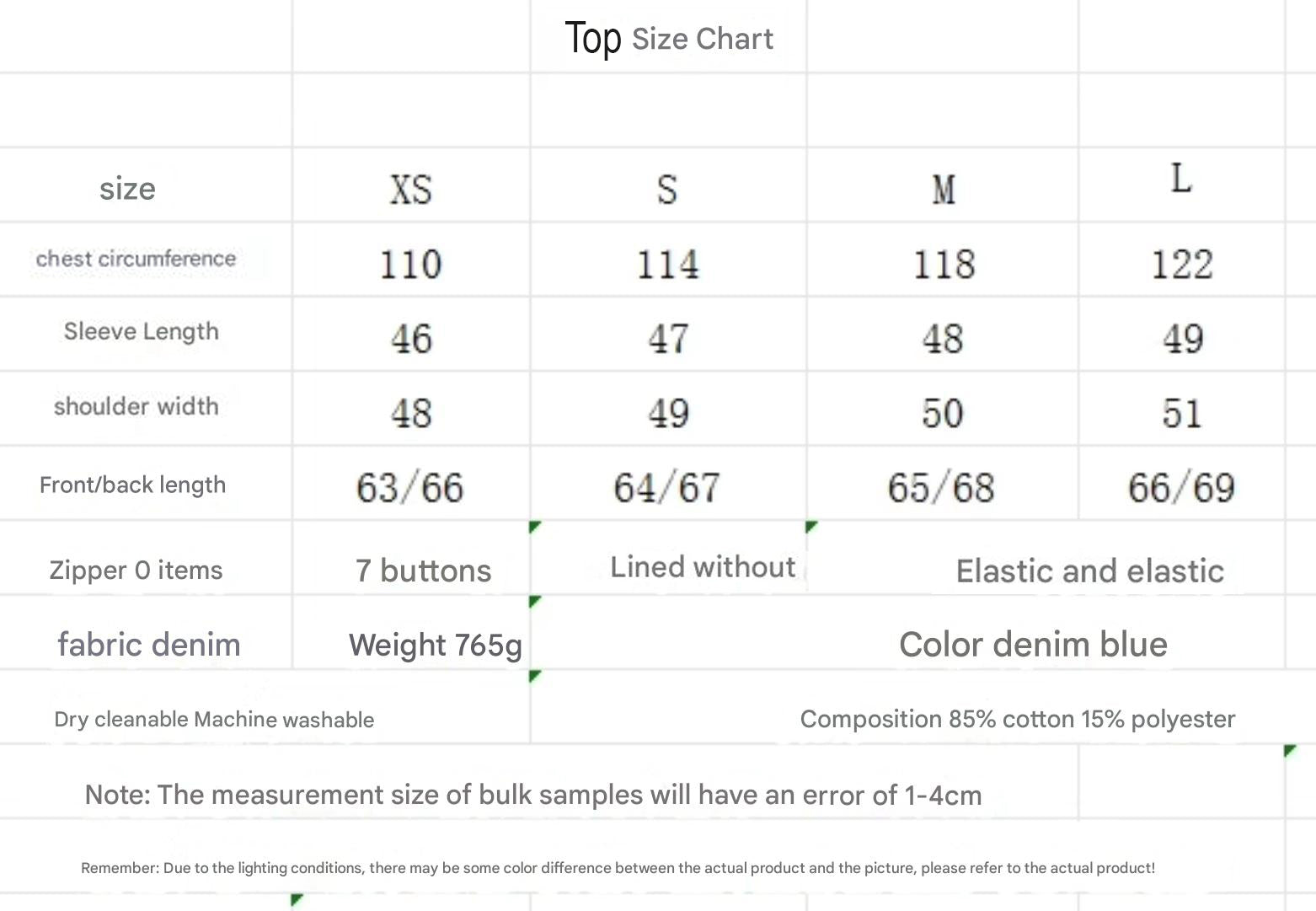Select the "Lined without" cell
Image resolution: width=1316 pixels, height=911 pixels.
(703, 567)
